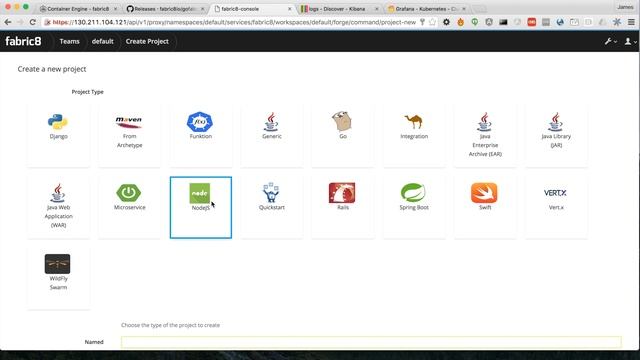This screenshot has height=360, width=640.
Task: Click the fabric8 logo
Action: pyautogui.click(x=23, y=41)
